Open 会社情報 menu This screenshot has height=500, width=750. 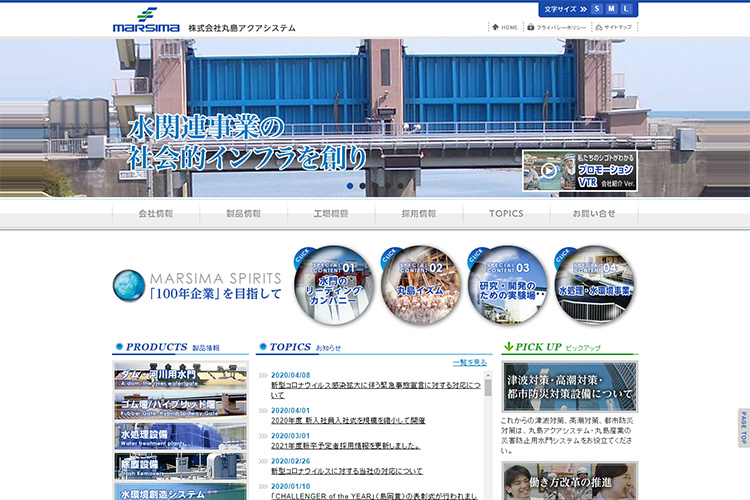[156, 213]
